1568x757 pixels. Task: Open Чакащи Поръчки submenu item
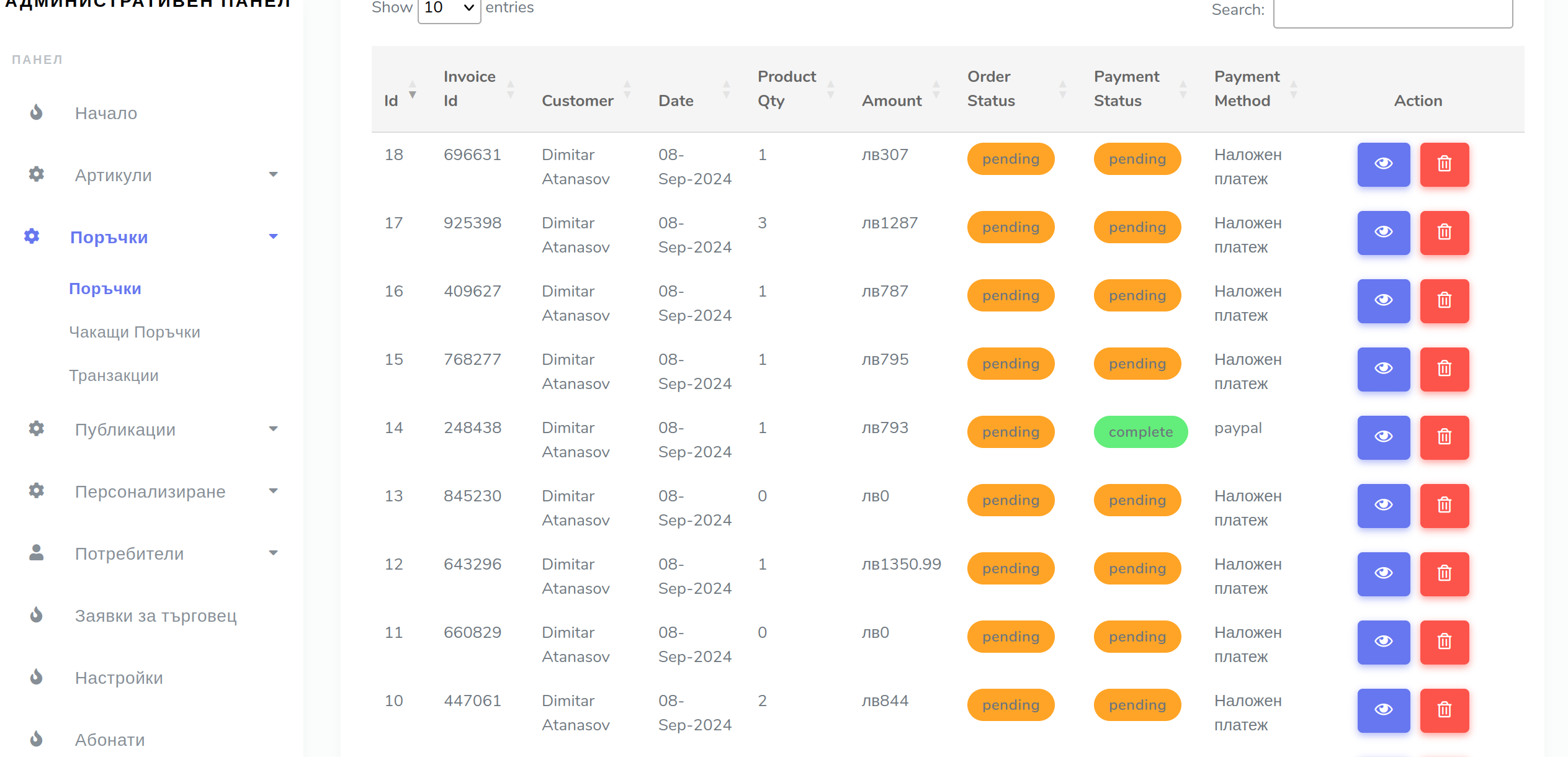point(135,332)
